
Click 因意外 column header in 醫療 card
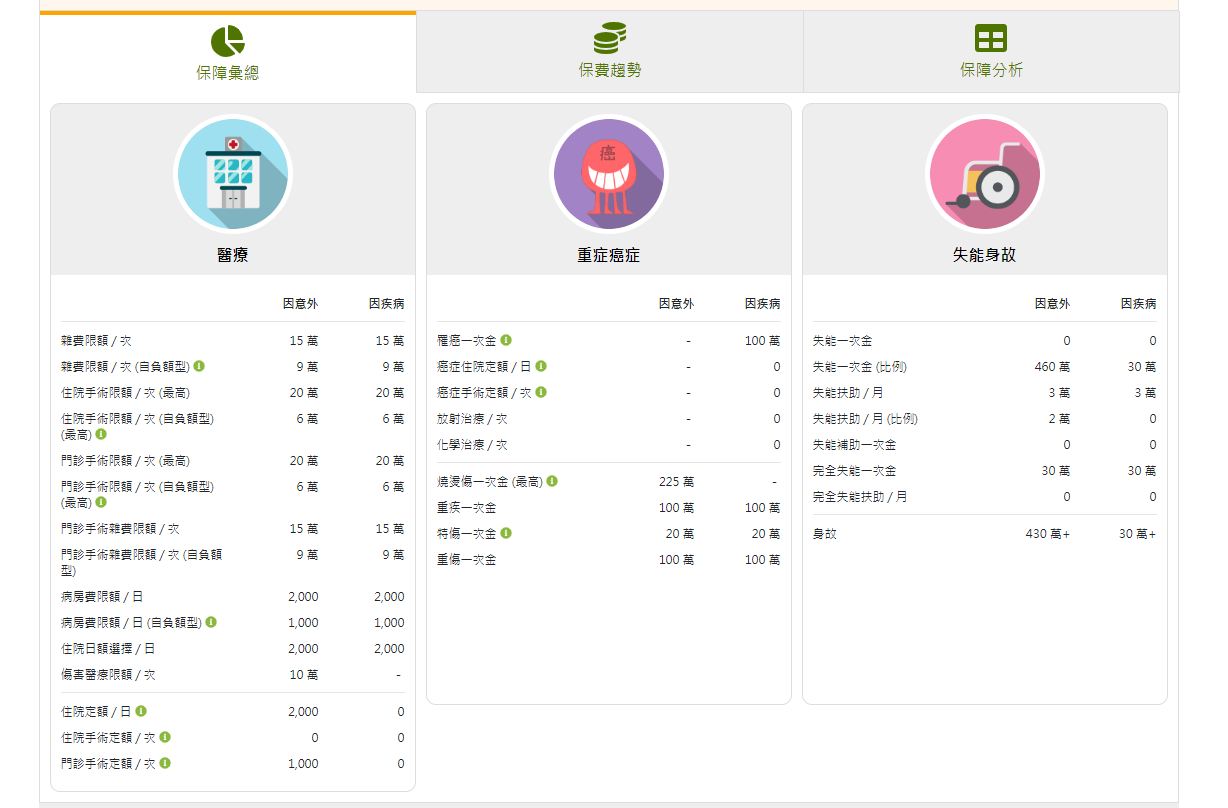tap(300, 303)
